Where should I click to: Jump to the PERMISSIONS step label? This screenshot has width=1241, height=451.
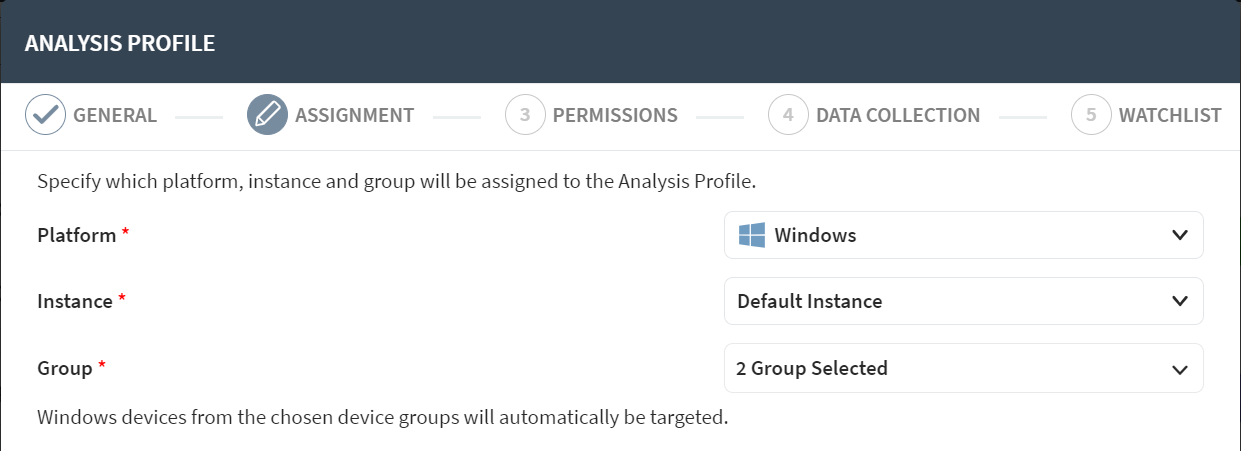tap(615, 115)
